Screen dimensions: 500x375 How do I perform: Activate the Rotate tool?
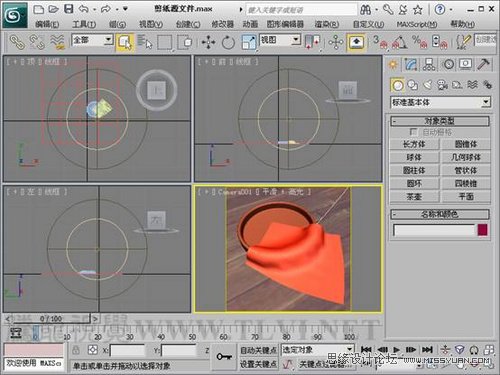click(228, 43)
